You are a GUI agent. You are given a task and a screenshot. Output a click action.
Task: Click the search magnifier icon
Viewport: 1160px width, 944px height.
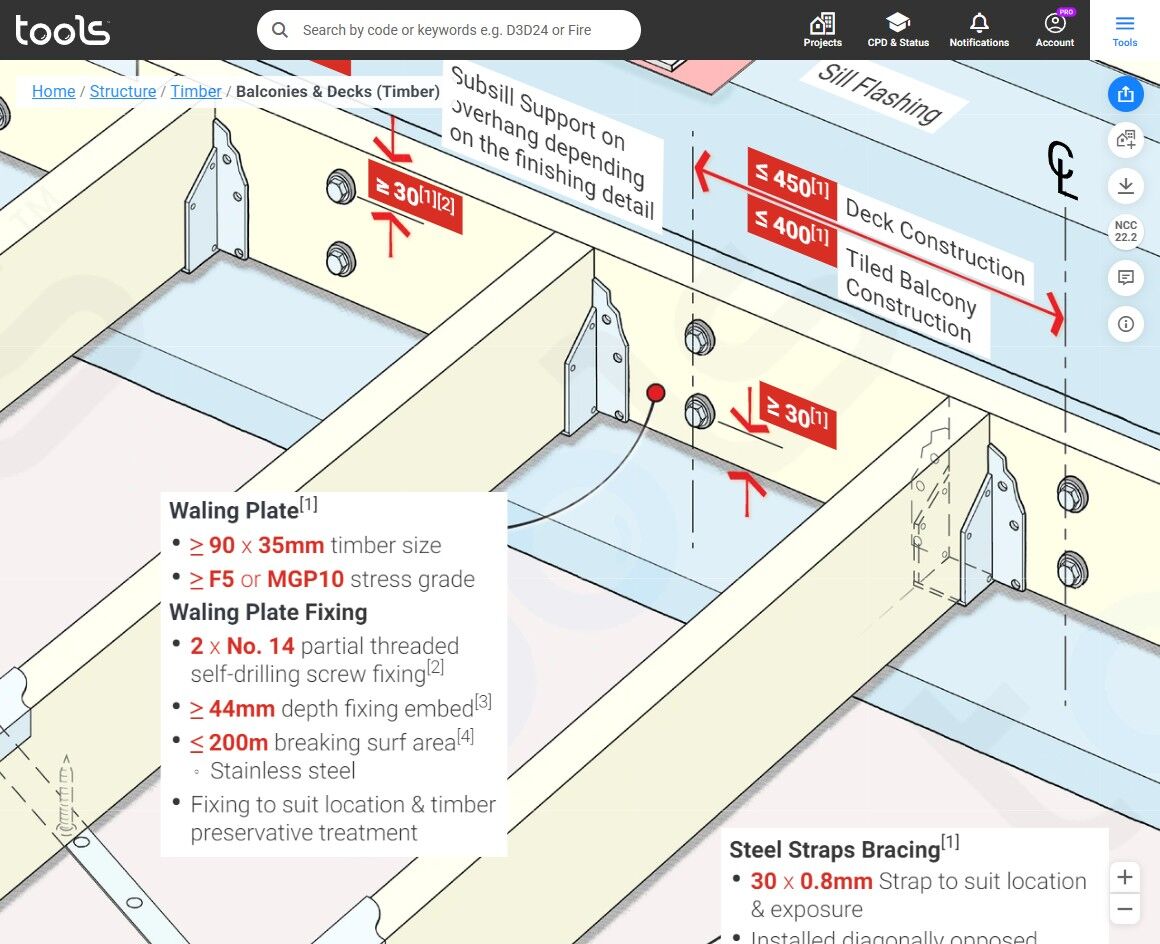(280, 30)
